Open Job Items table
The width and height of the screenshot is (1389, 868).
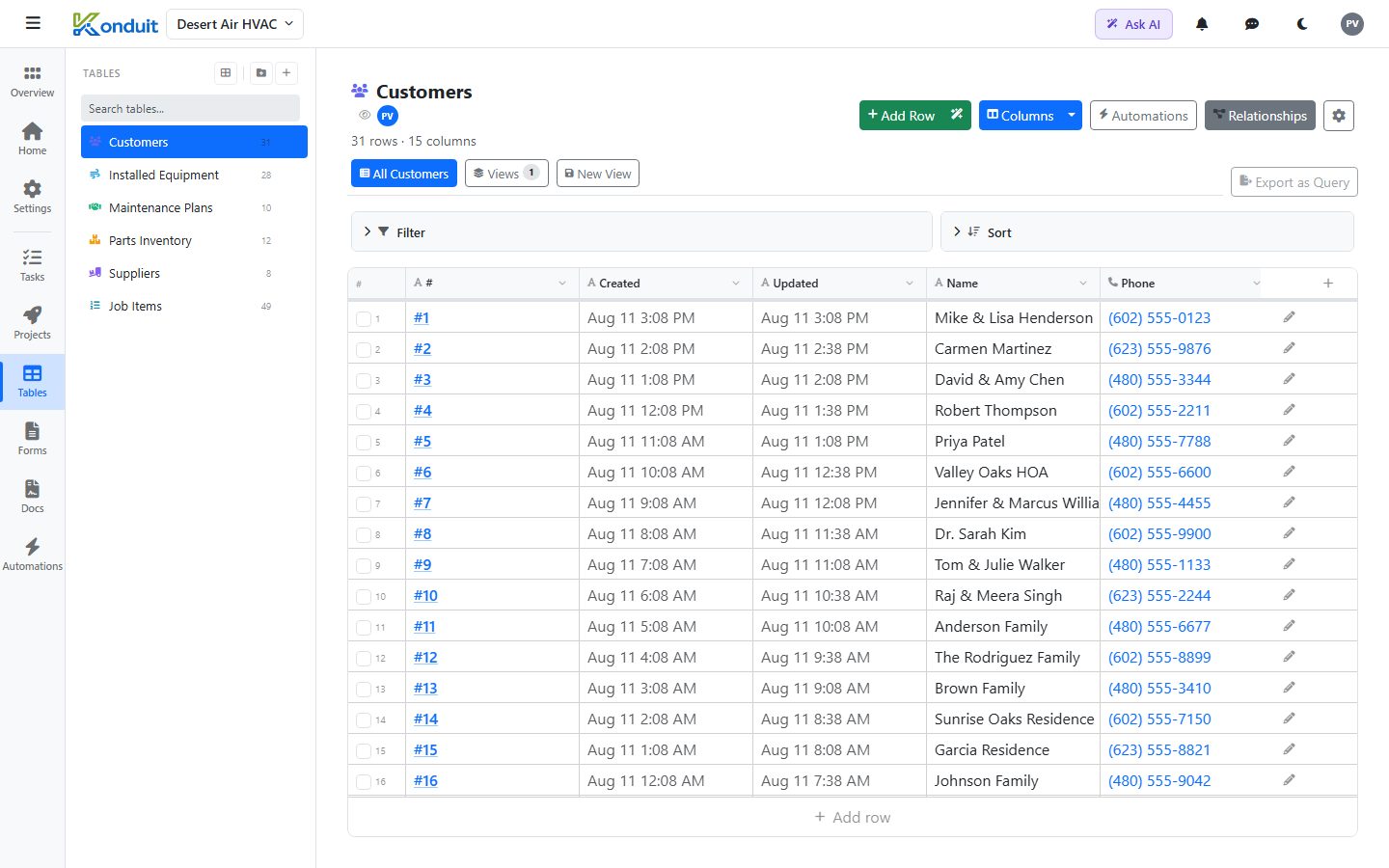point(194,306)
